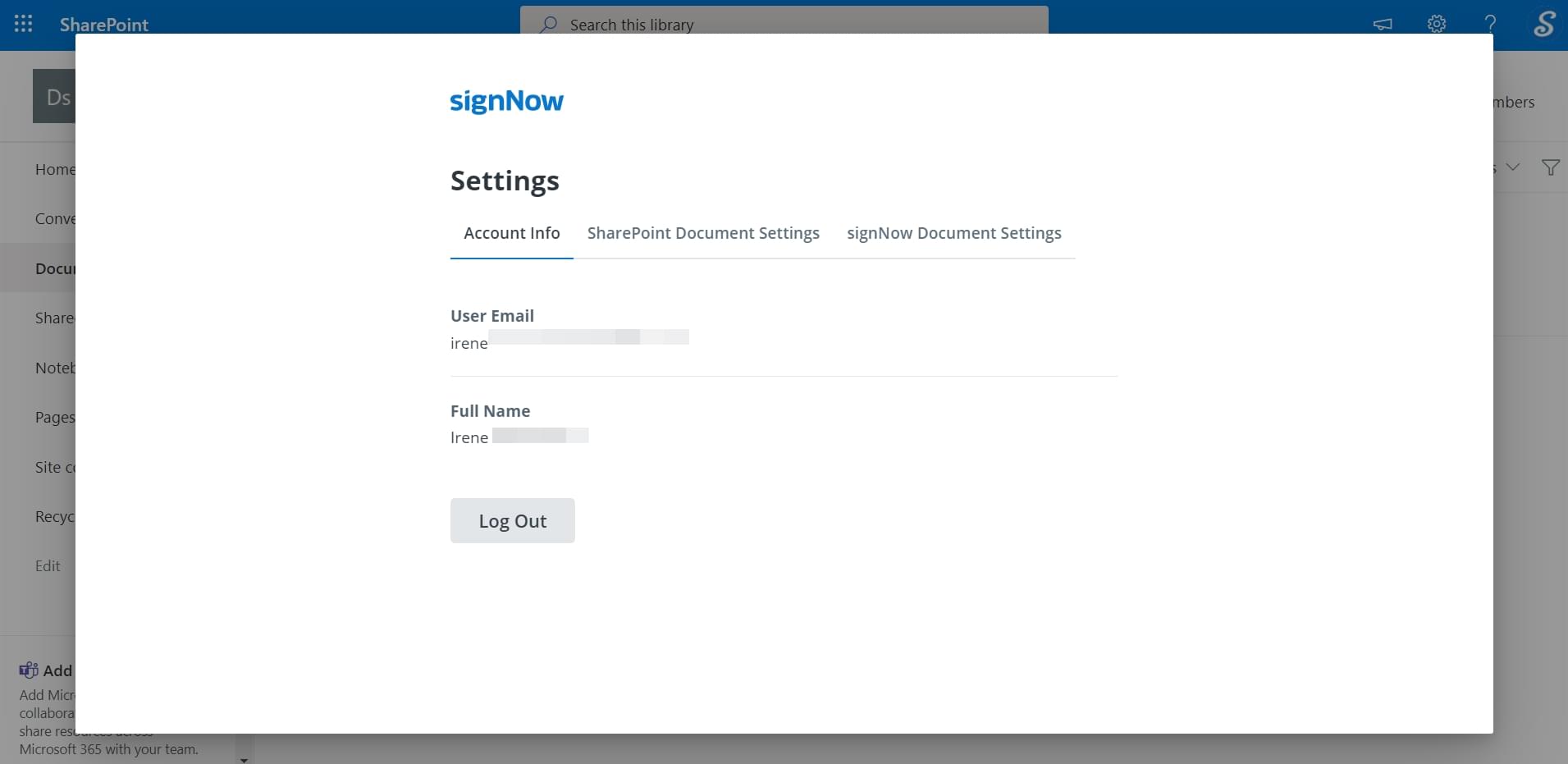Switch to signNow Document Settings tab

(x=954, y=233)
